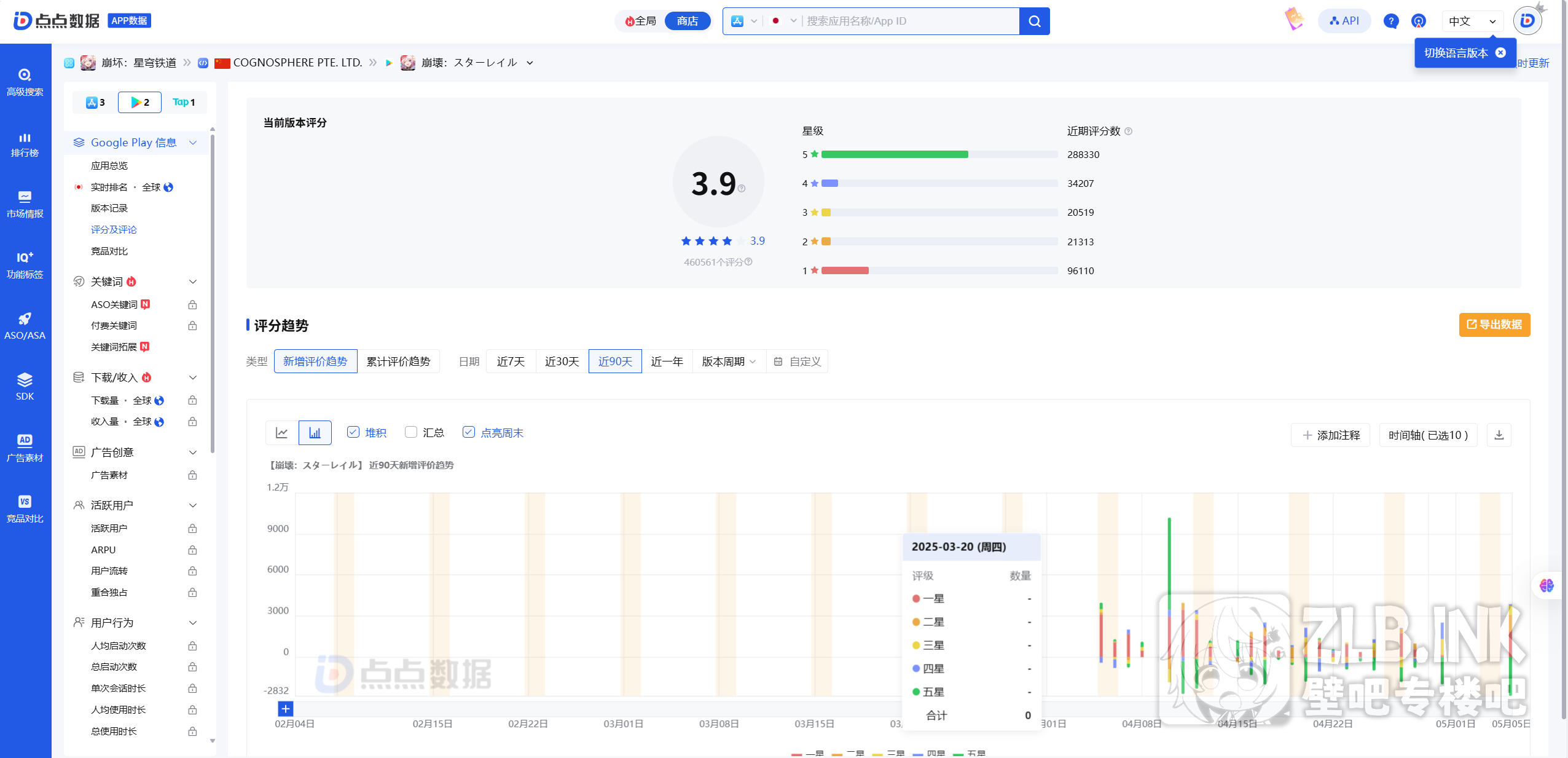Viewport: 1568px width, 758px height.
Task: Click the app search input field
Action: (911, 21)
